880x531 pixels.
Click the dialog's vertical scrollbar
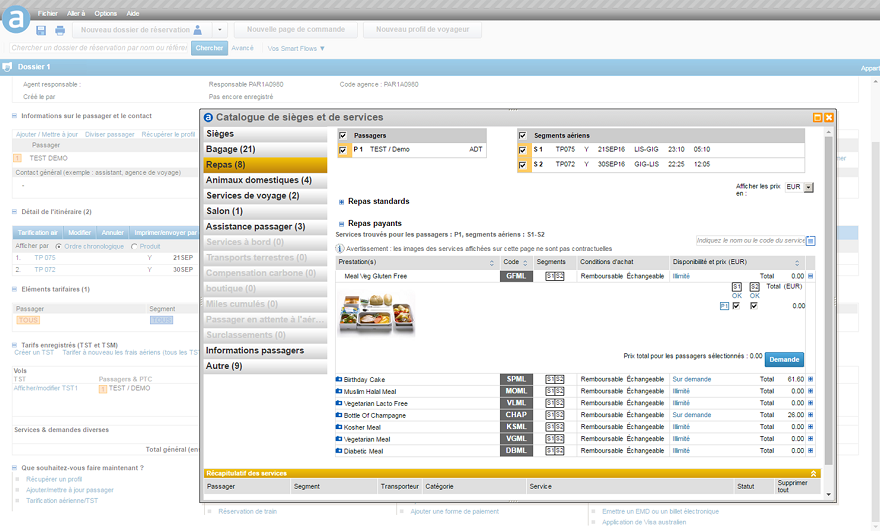(x=827, y=300)
